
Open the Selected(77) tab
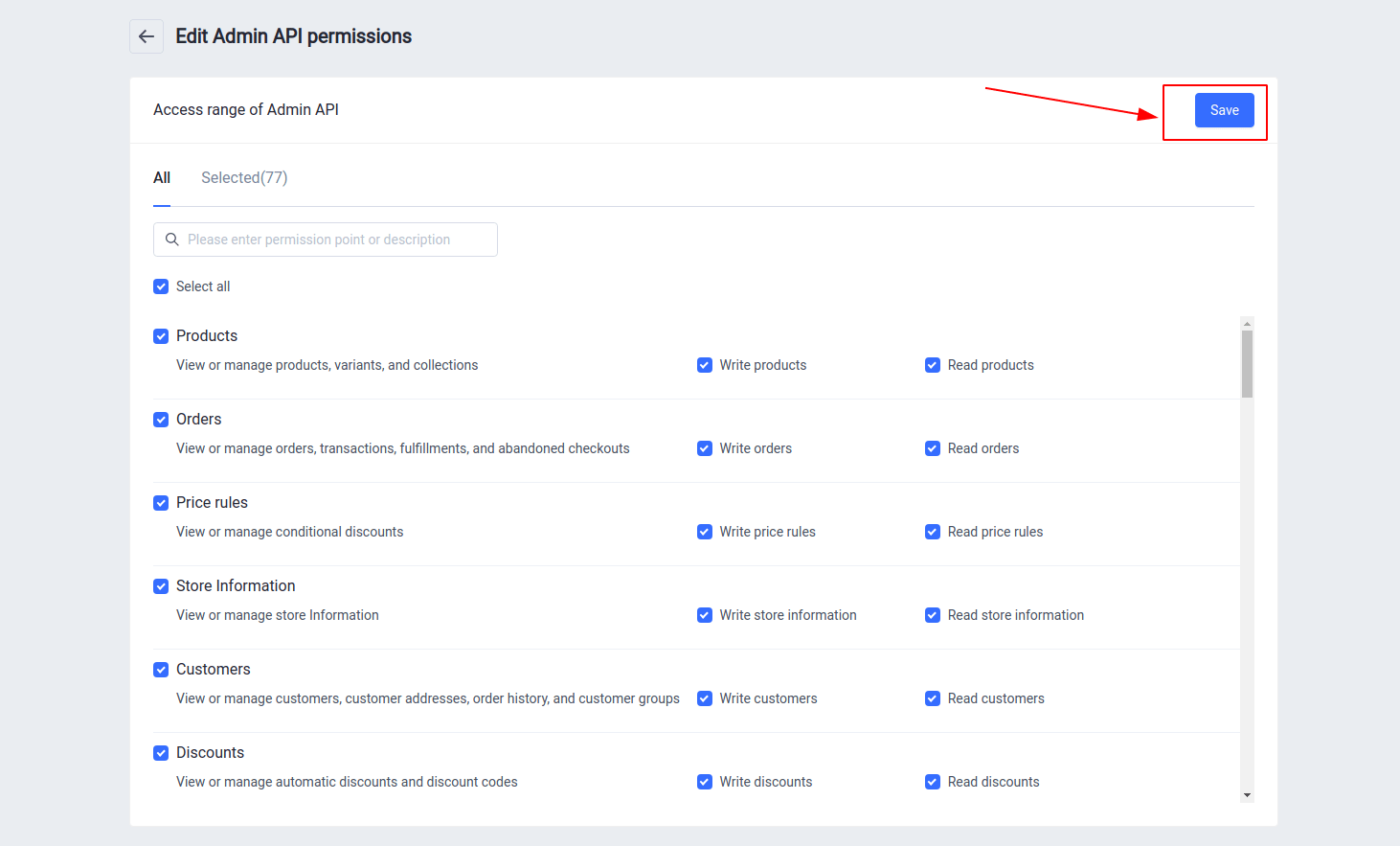coord(244,178)
